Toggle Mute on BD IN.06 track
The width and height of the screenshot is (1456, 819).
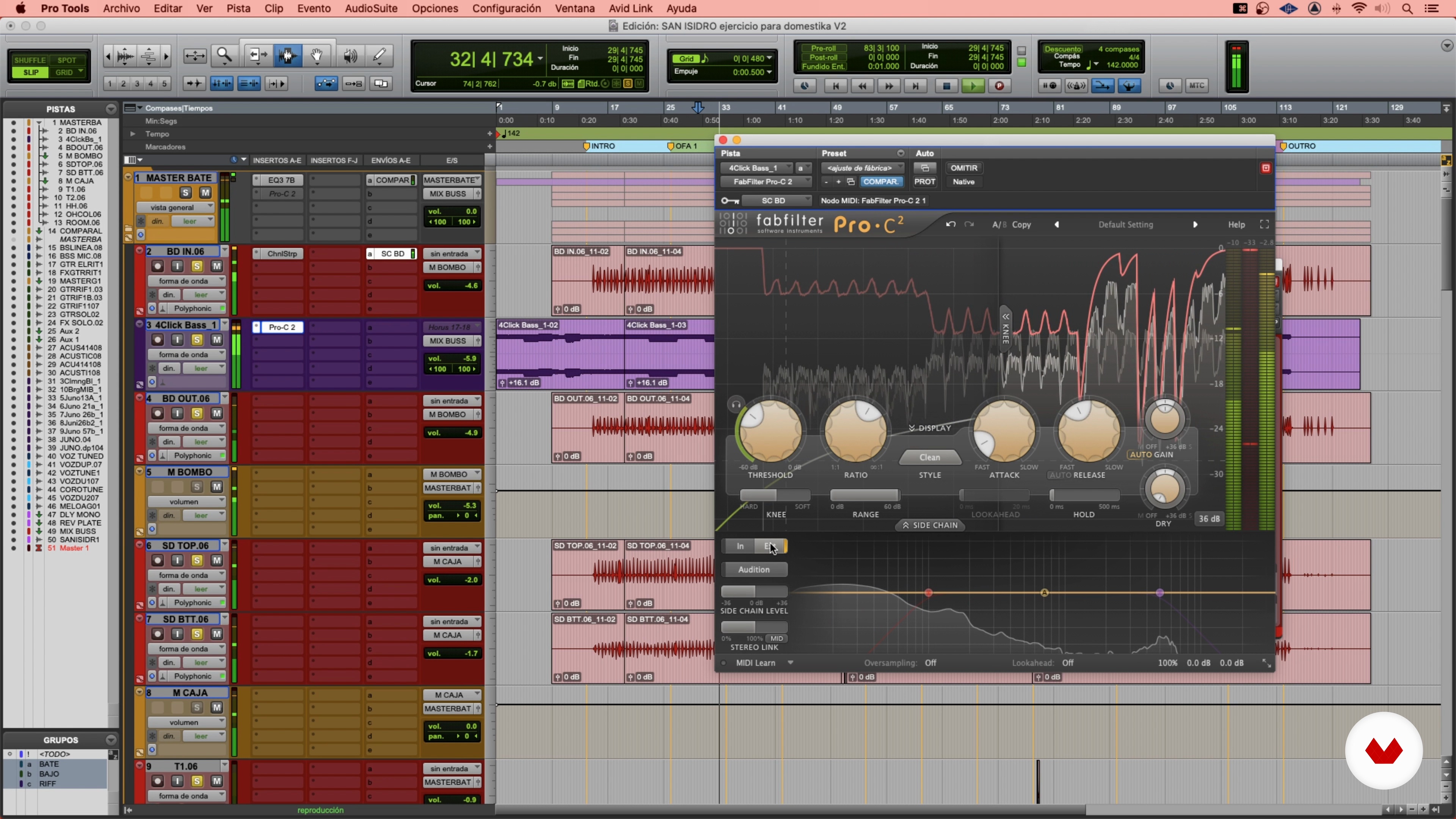click(217, 266)
